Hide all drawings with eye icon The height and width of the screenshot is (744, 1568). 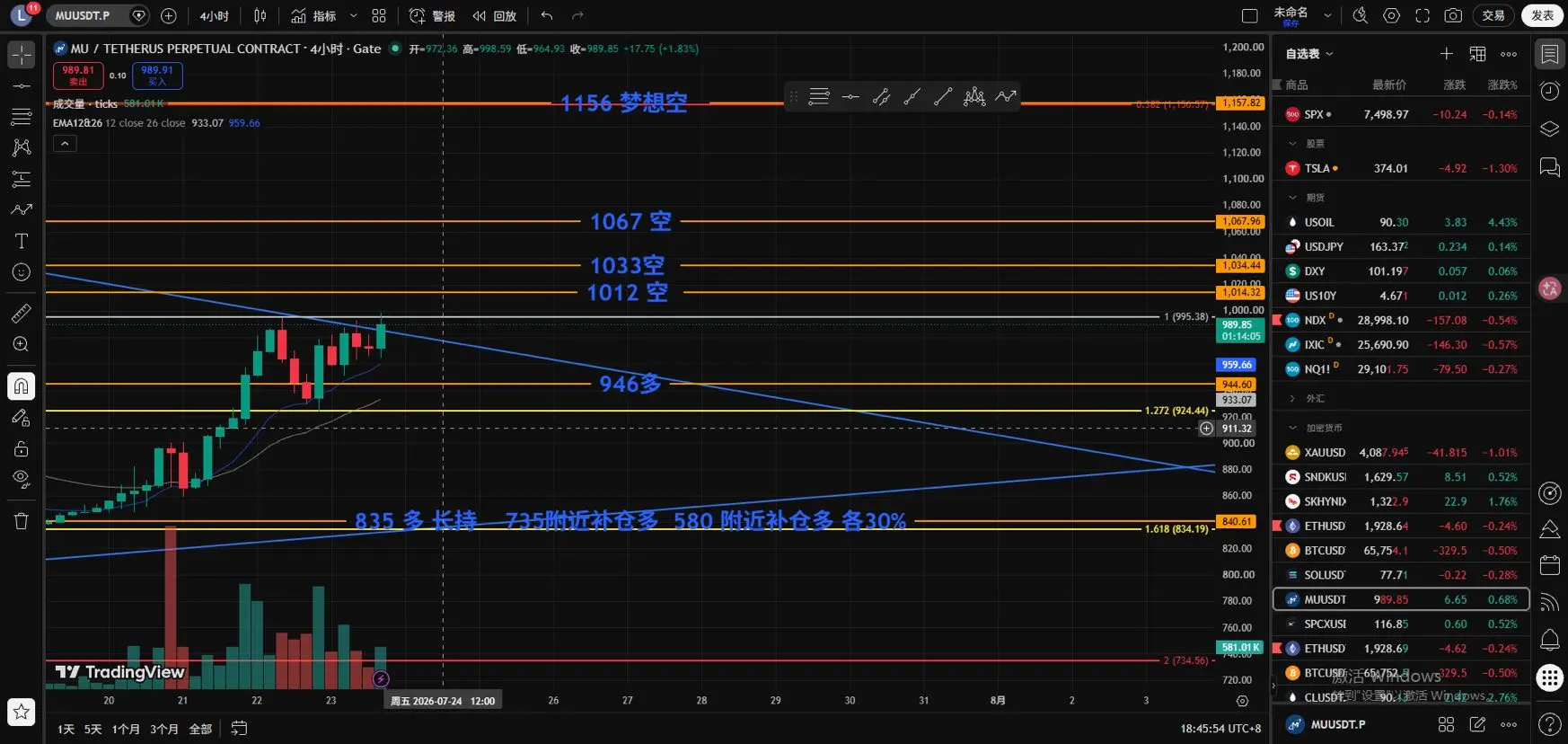coord(22,478)
